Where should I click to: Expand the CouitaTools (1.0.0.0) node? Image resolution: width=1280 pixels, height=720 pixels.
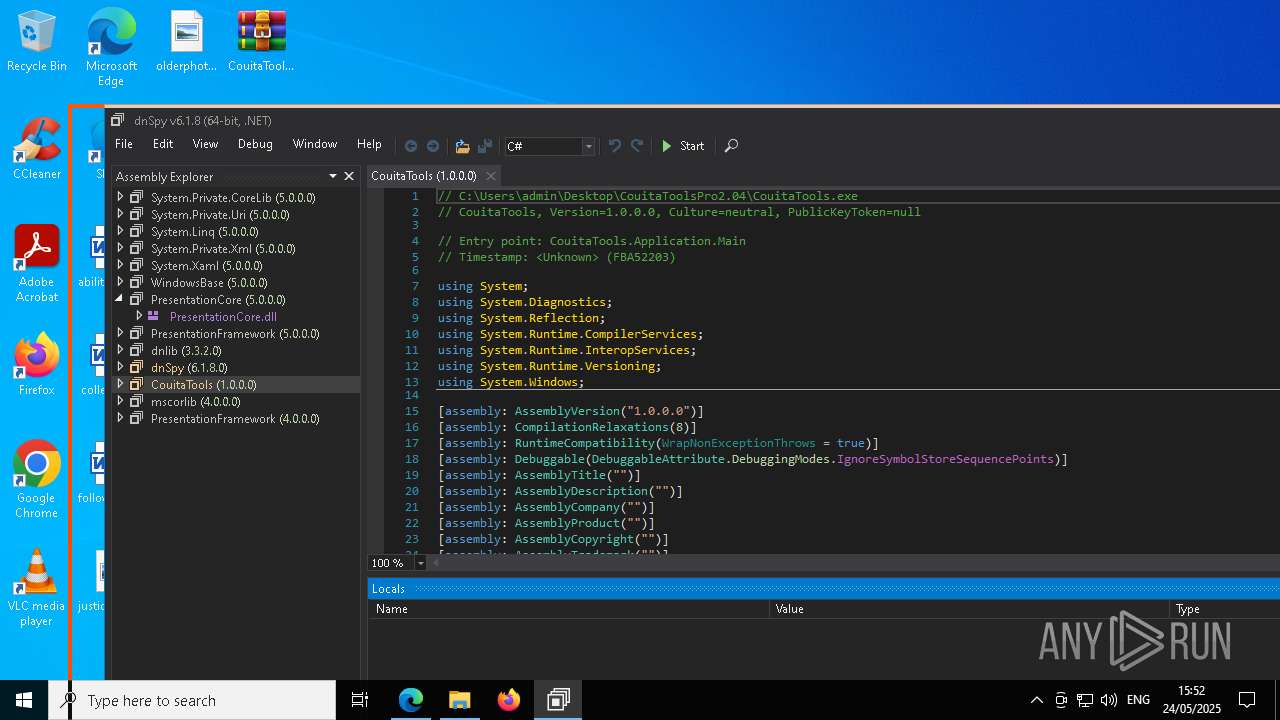[x=121, y=384]
